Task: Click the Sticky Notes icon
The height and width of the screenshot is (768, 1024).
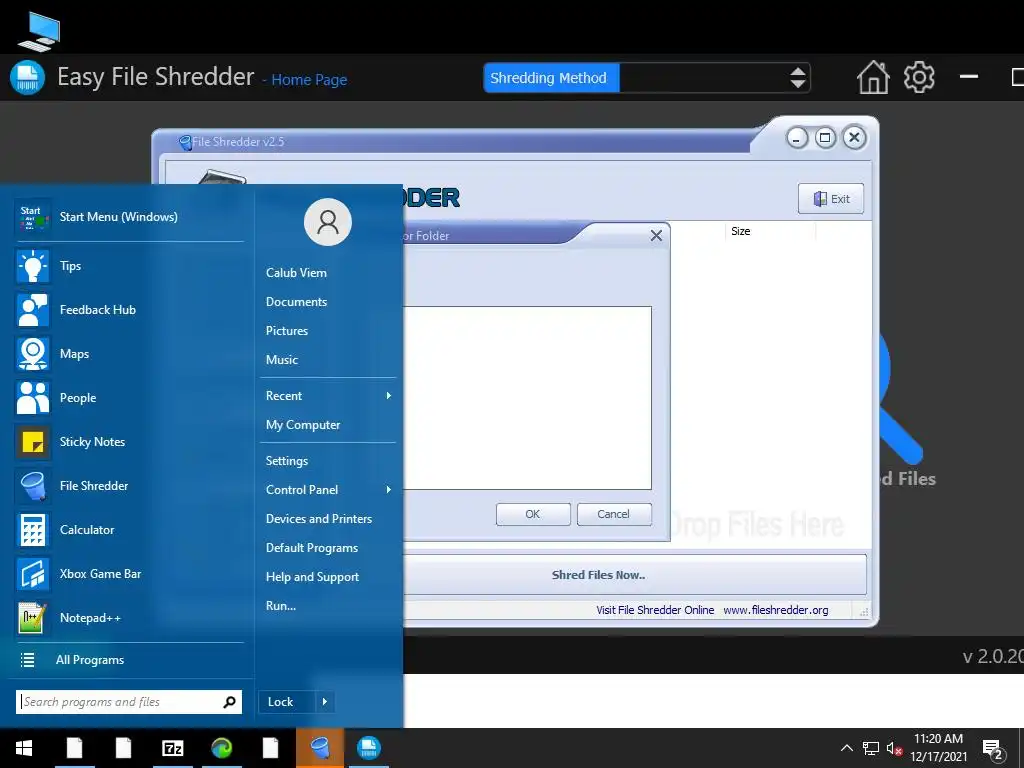Action: (x=33, y=441)
